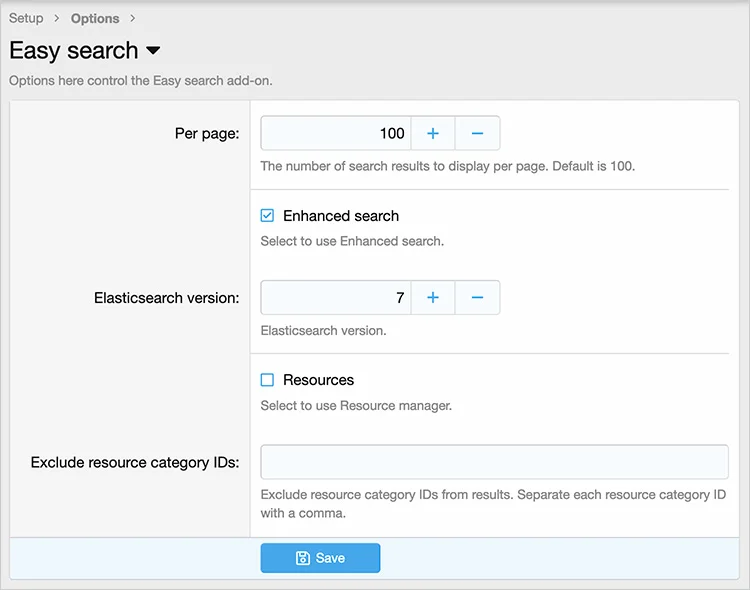Click the floppy disk icon on Save
The width and height of the screenshot is (750, 590).
[x=303, y=558]
